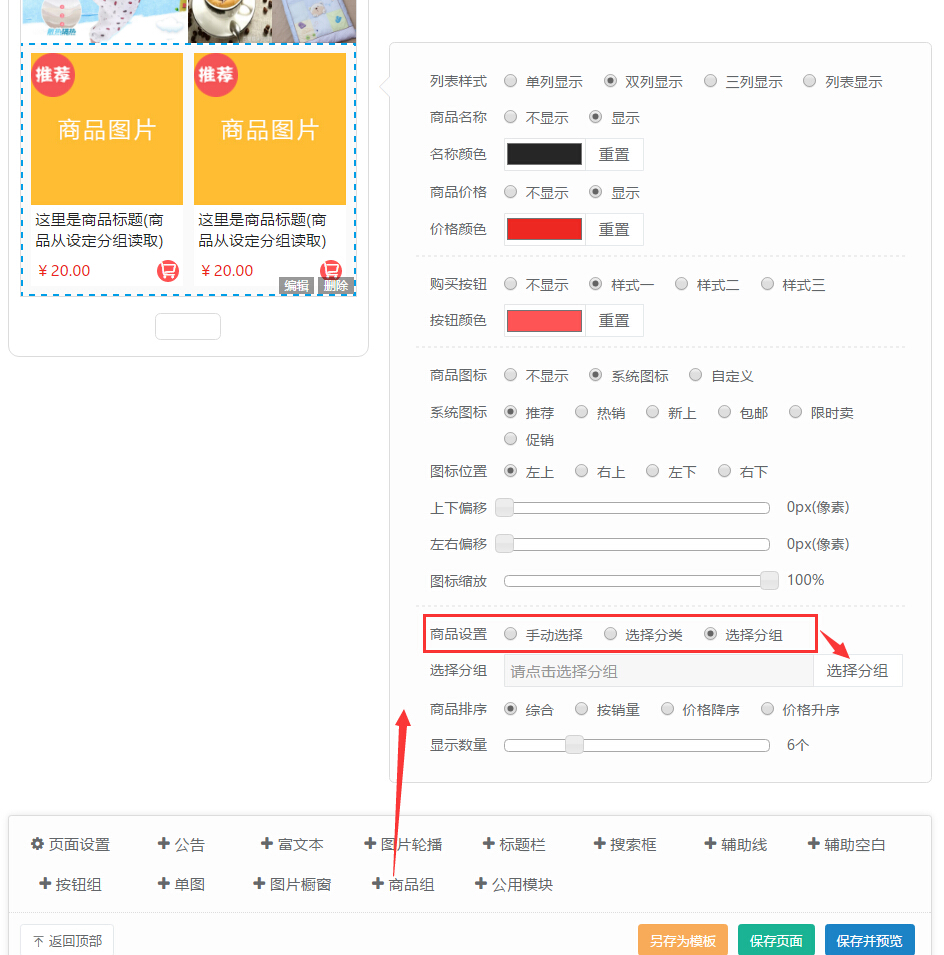Open the 选择分组 picker button
The image size is (944, 955).
857,671
